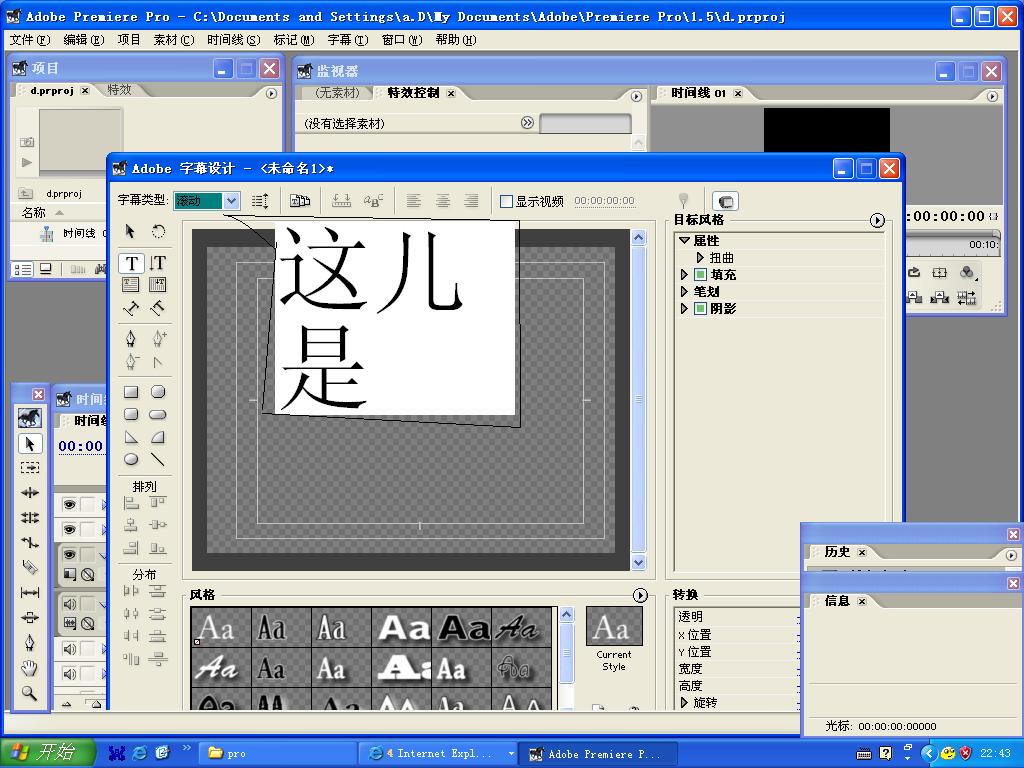This screenshot has height=768, width=1024.
Task: Click the title designer timecode 00:00:00:00
Action: coord(604,201)
